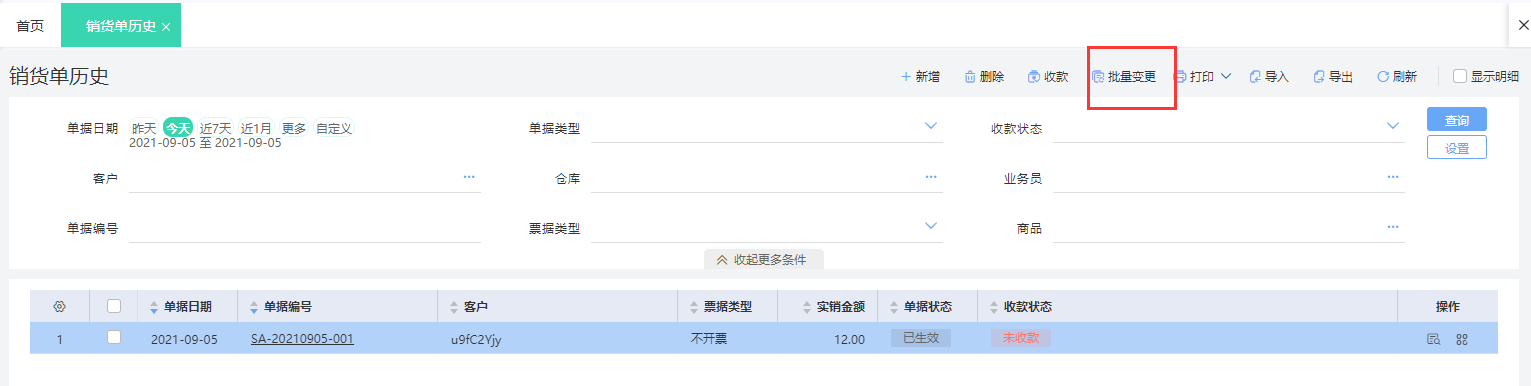Image resolution: width=1531 pixels, height=386 pixels.
Task: Switch to the 首页 tab
Action: tap(30, 26)
